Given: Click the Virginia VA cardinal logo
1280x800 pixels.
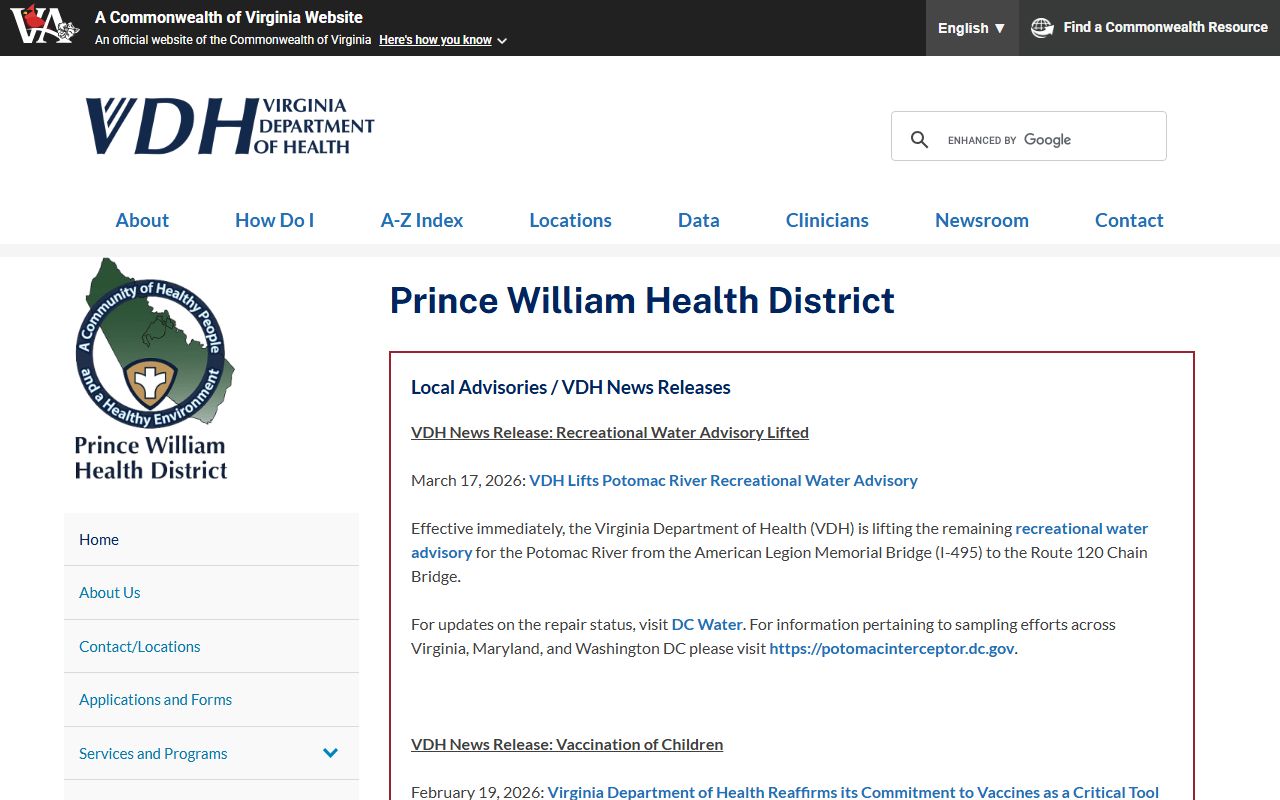Looking at the screenshot, I should tap(44, 25).
